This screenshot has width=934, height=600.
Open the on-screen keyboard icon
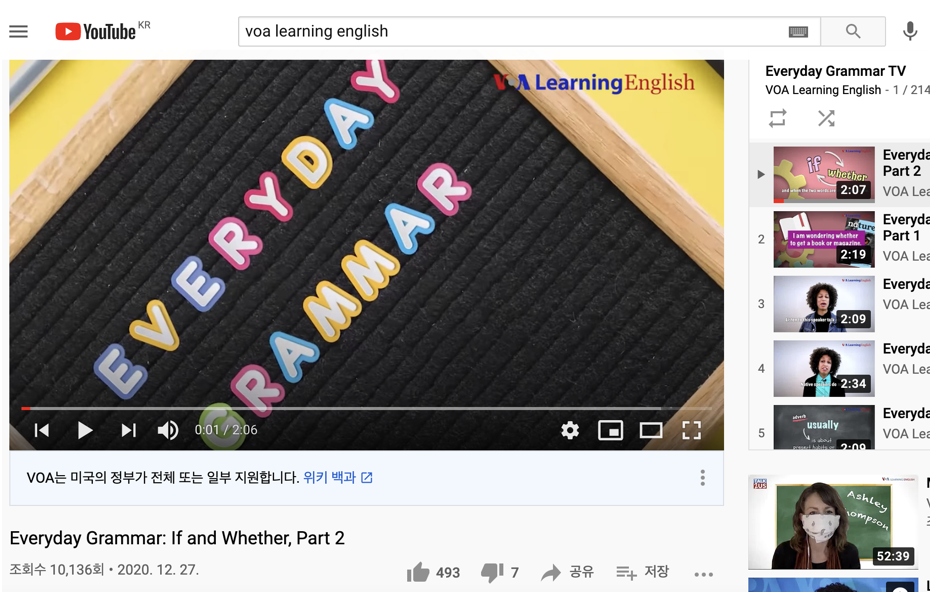click(798, 32)
